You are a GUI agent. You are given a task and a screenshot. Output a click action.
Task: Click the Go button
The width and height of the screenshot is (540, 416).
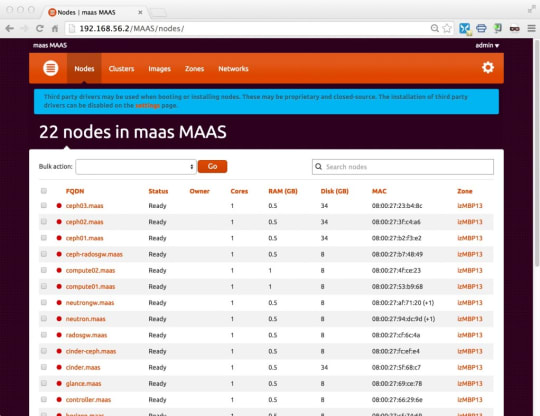212,166
